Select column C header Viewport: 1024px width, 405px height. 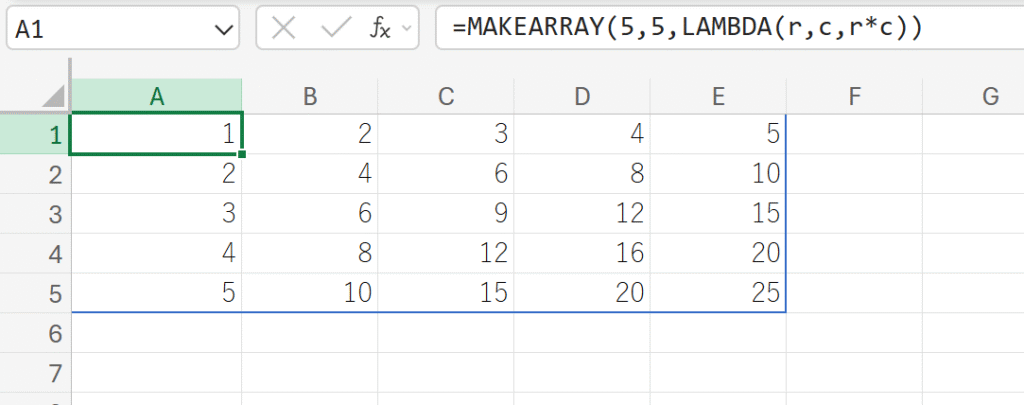click(446, 96)
